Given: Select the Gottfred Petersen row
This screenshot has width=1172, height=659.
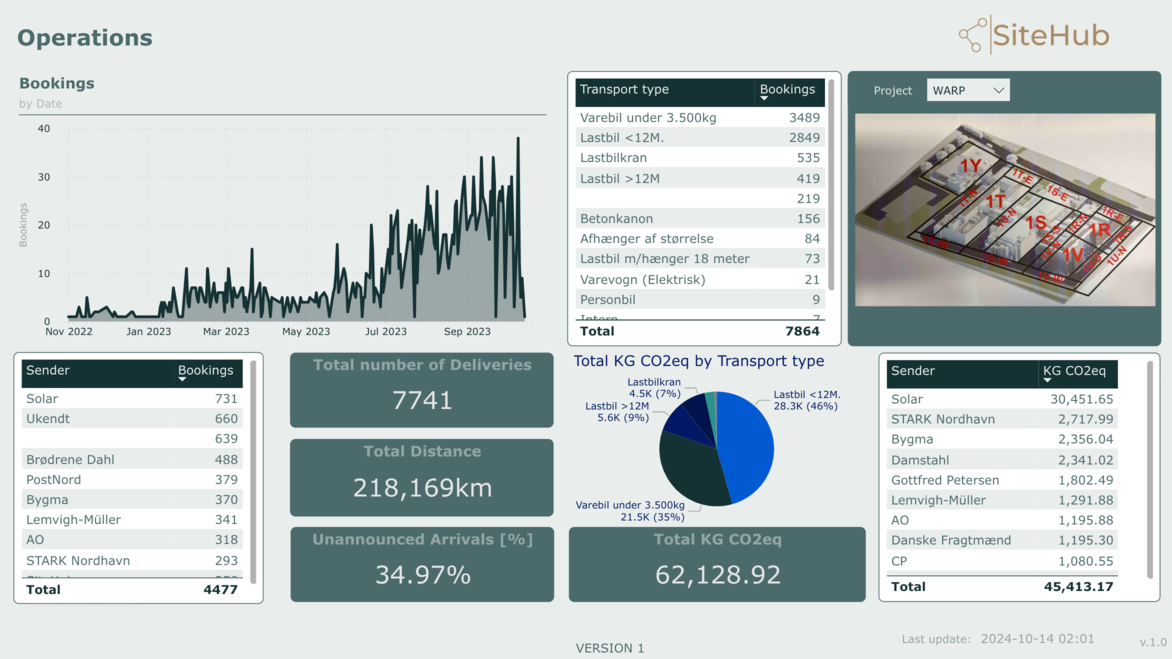Looking at the screenshot, I should tap(1002, 480).
